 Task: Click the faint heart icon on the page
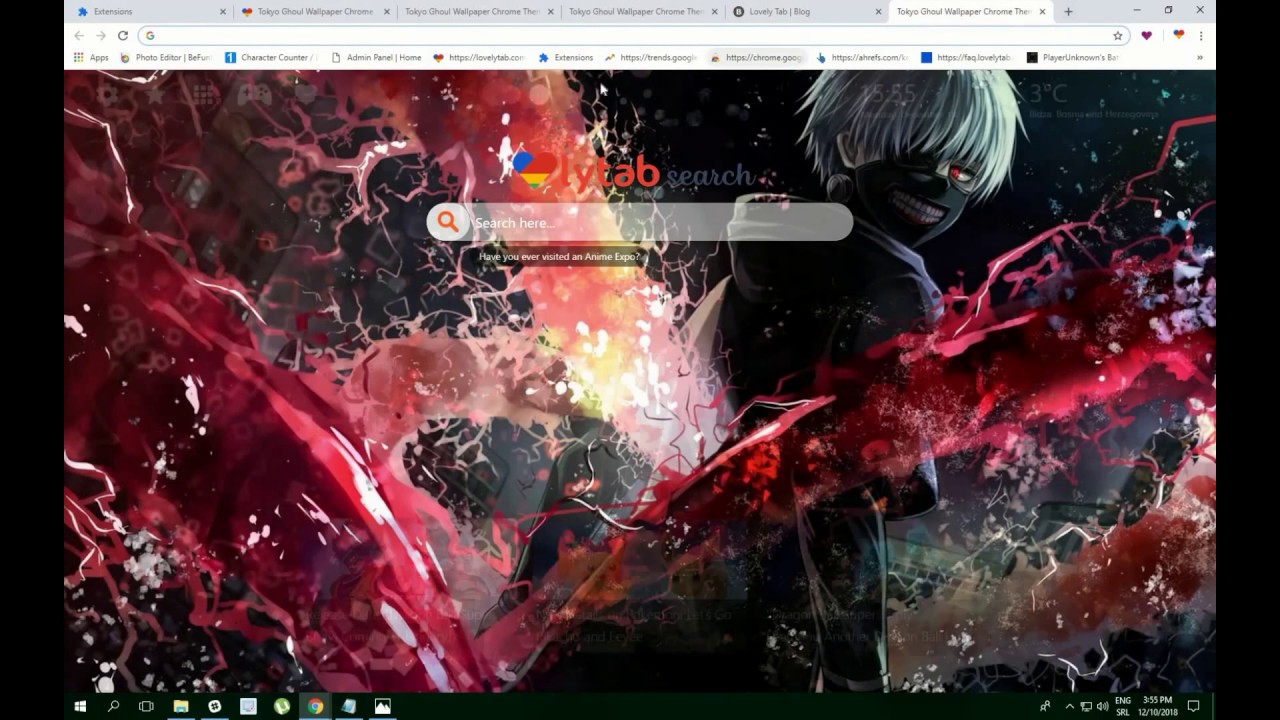304,95
